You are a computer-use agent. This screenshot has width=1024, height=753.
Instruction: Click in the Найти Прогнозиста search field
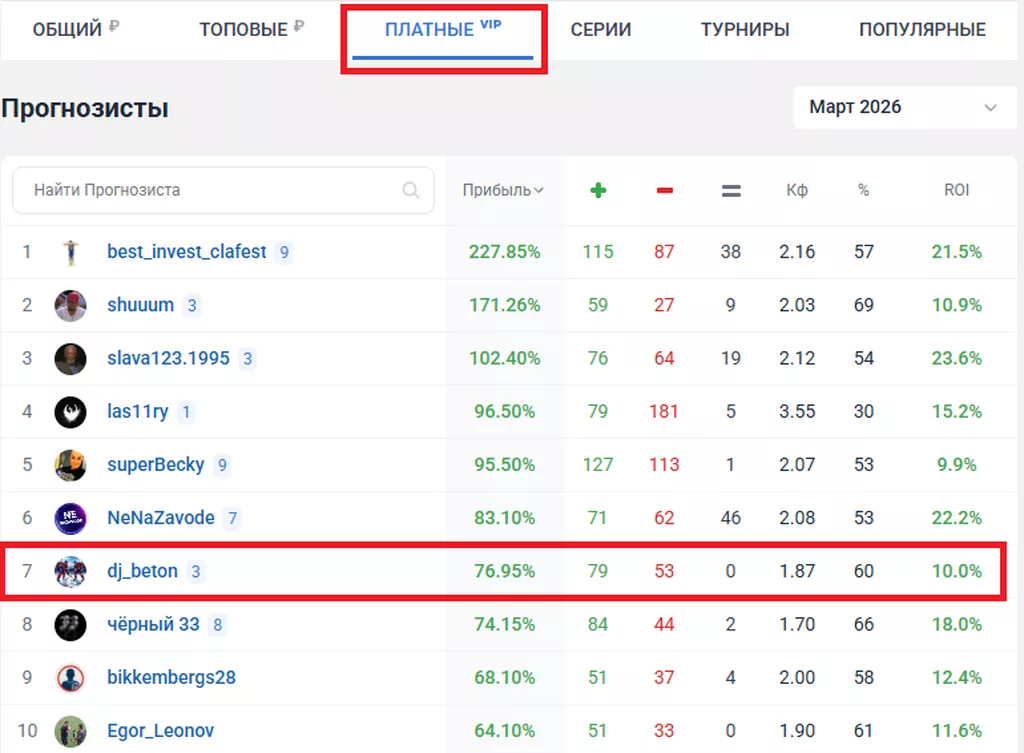pyautogui.click(x=210, y=190)
